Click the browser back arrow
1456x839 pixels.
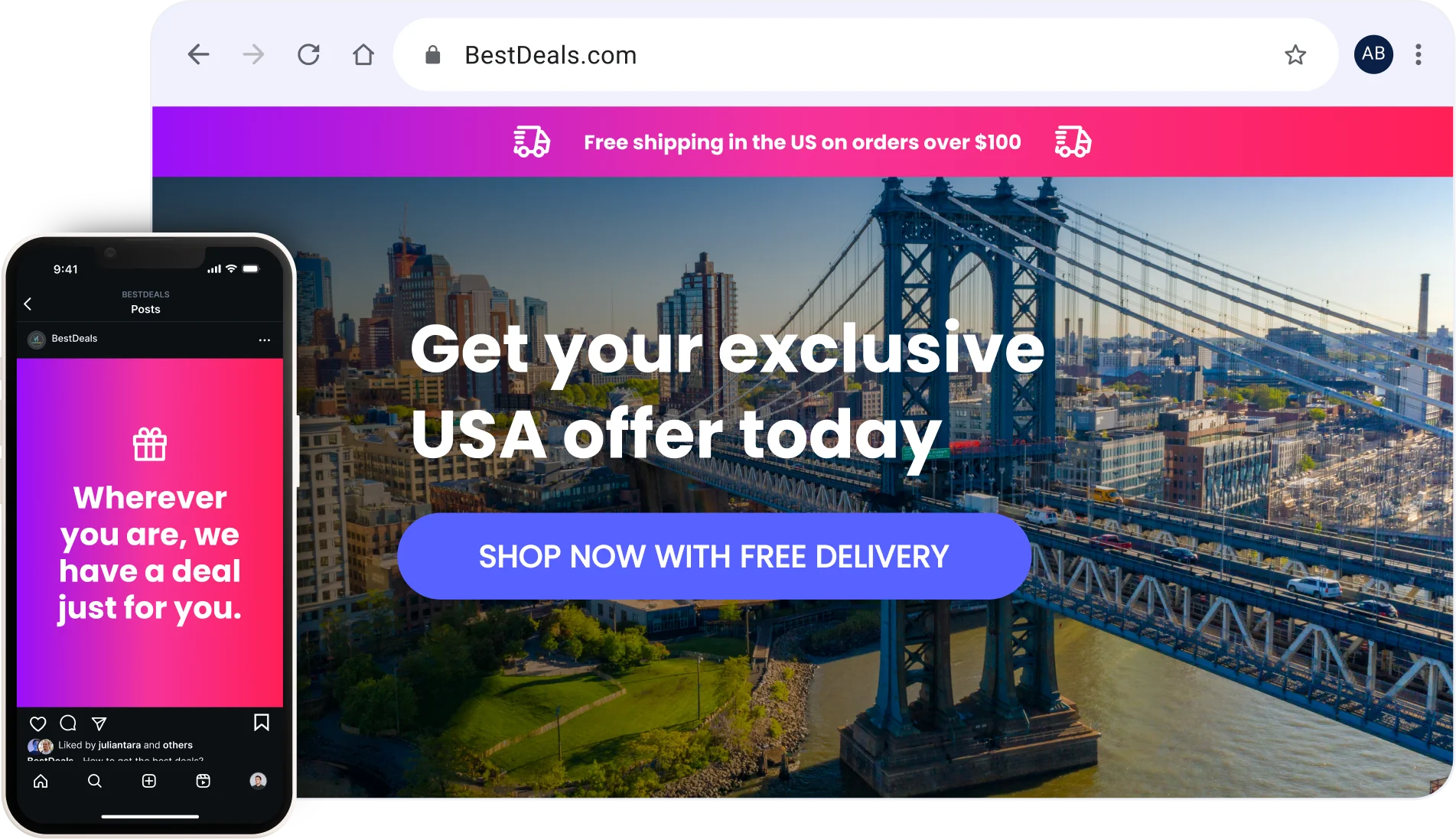click(x=199, y=54)
